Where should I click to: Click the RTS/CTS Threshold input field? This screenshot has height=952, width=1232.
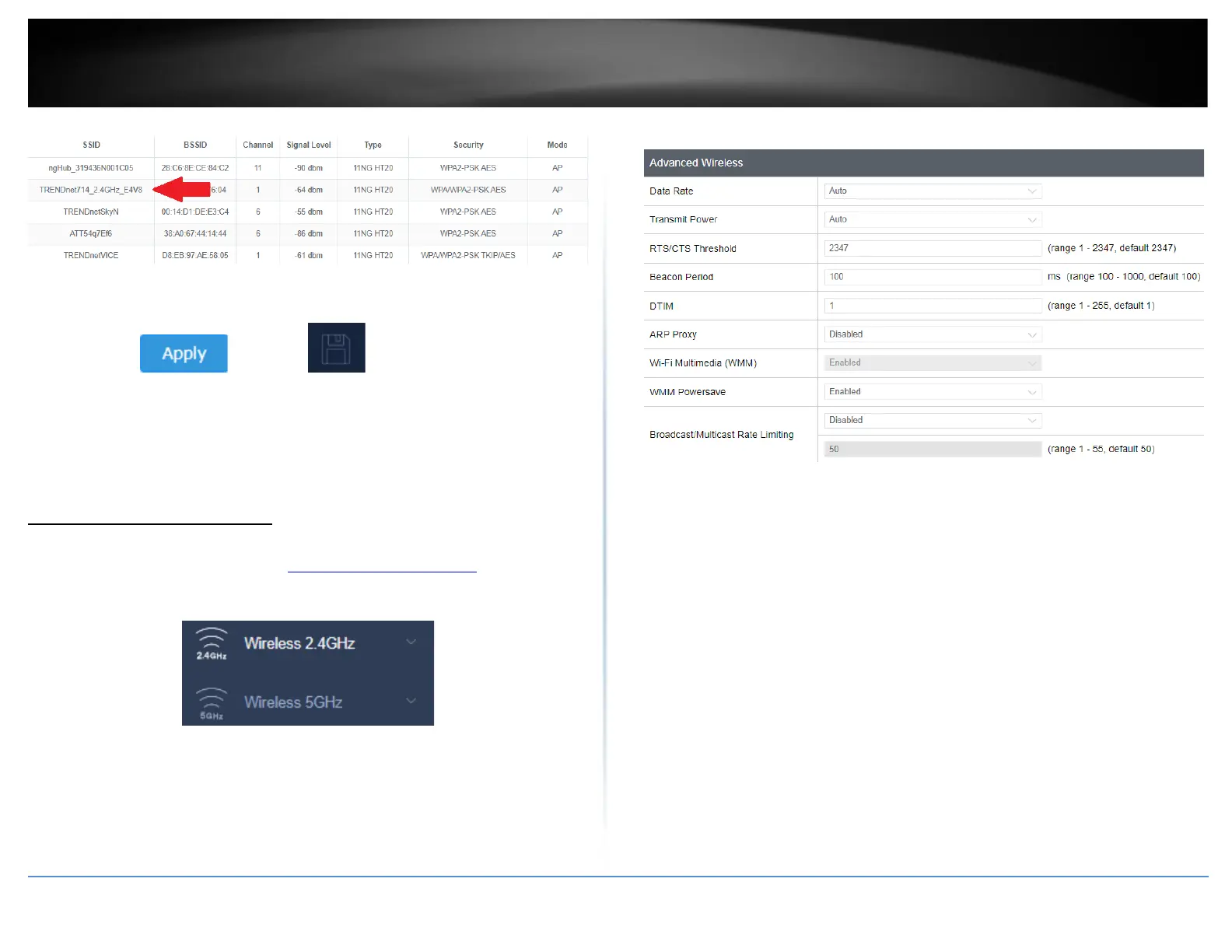tap(933, 248)
